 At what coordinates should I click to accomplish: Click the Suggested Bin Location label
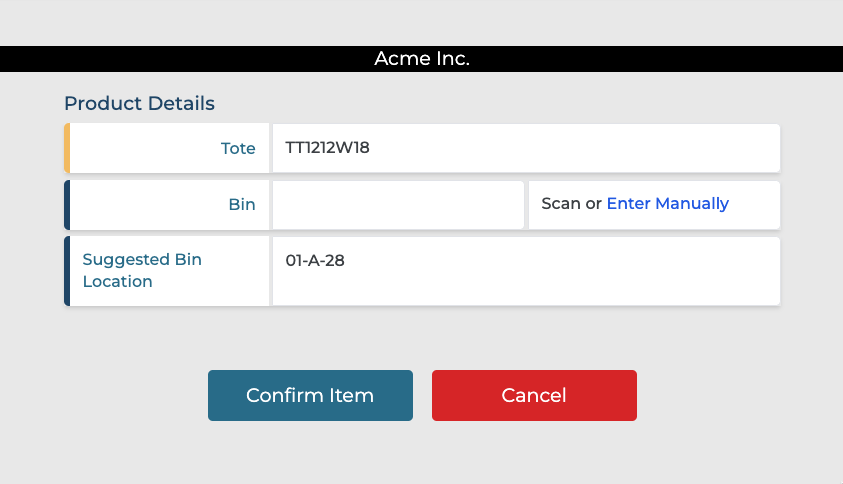(141, 271)
